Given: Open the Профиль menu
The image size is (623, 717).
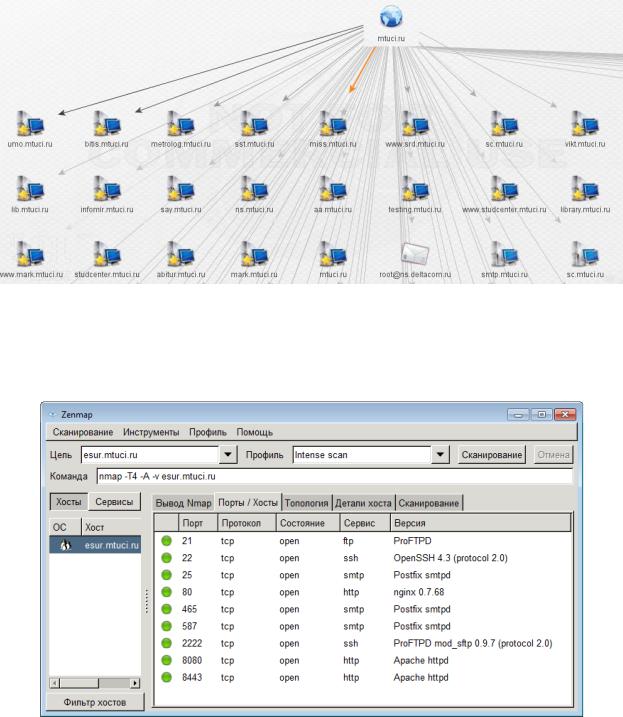Looking at the screenshot, I should pyautogui.click(x=208, y=432).
